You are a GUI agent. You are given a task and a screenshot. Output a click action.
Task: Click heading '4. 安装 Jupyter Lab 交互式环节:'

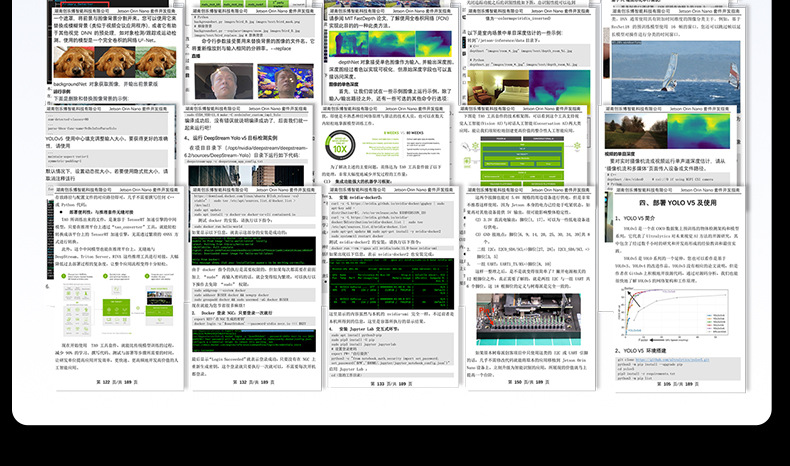[x=365, y=328]
